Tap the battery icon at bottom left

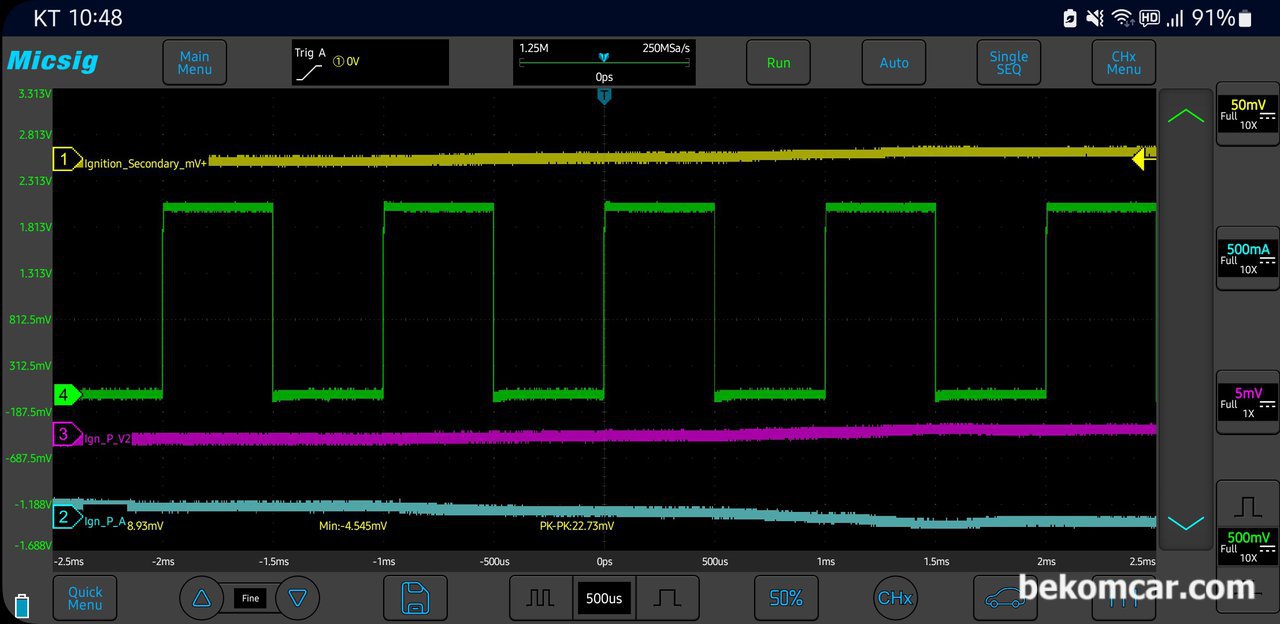point(22,605)
